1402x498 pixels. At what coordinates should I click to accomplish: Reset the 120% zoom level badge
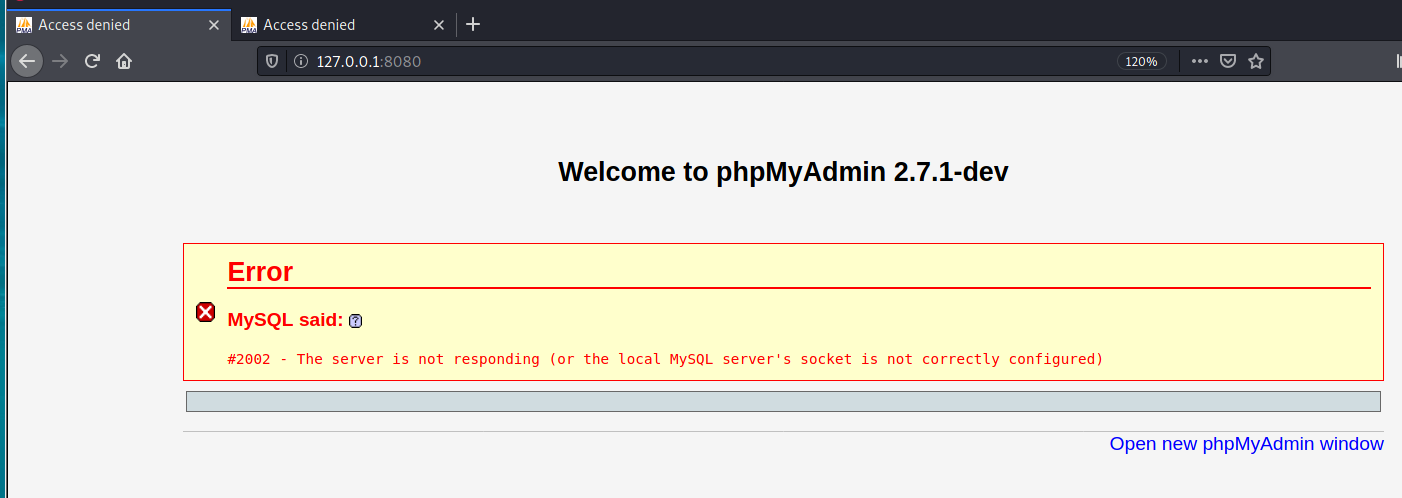click(x=1141, y=61)
